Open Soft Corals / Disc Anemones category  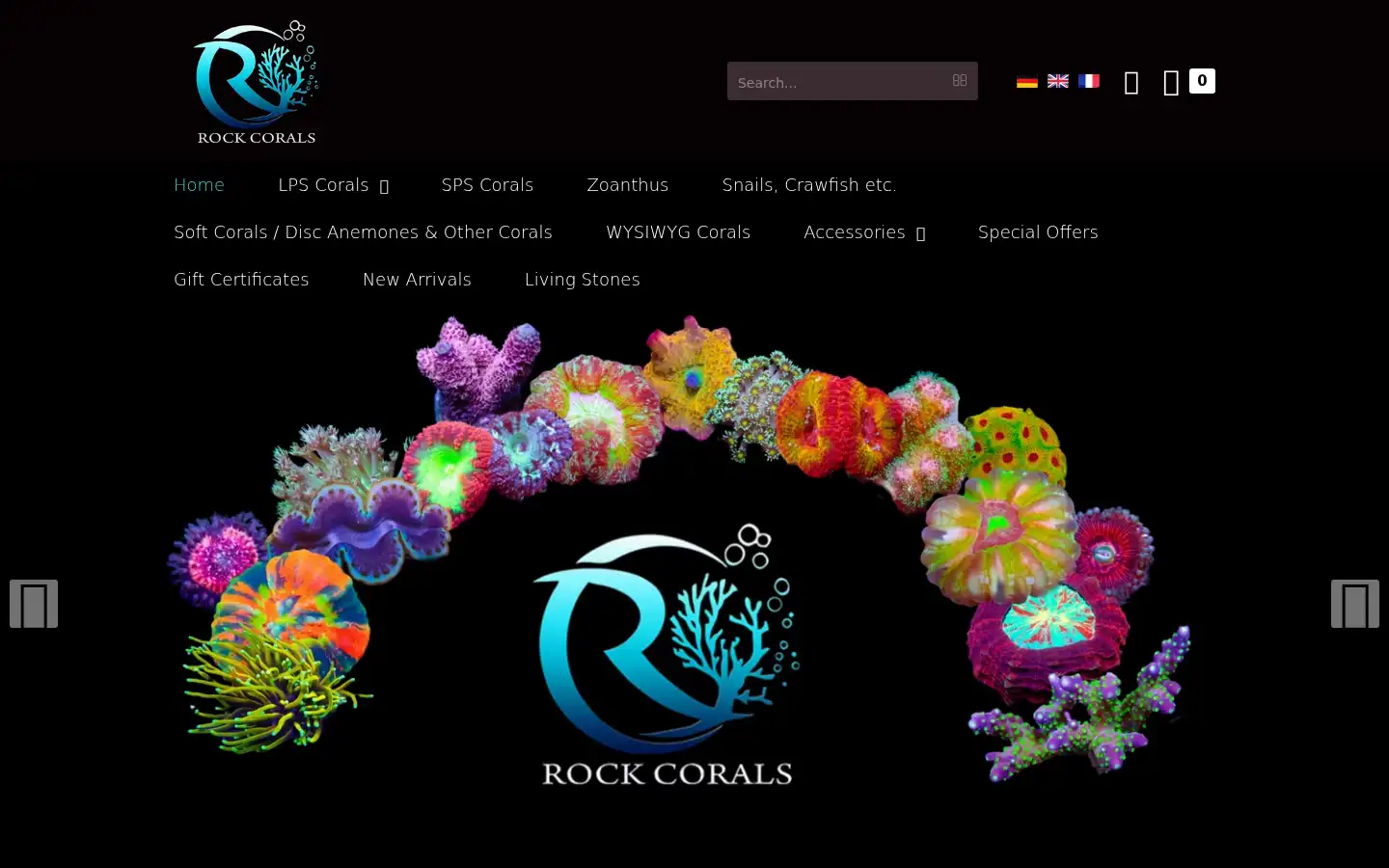click(363, 231)
